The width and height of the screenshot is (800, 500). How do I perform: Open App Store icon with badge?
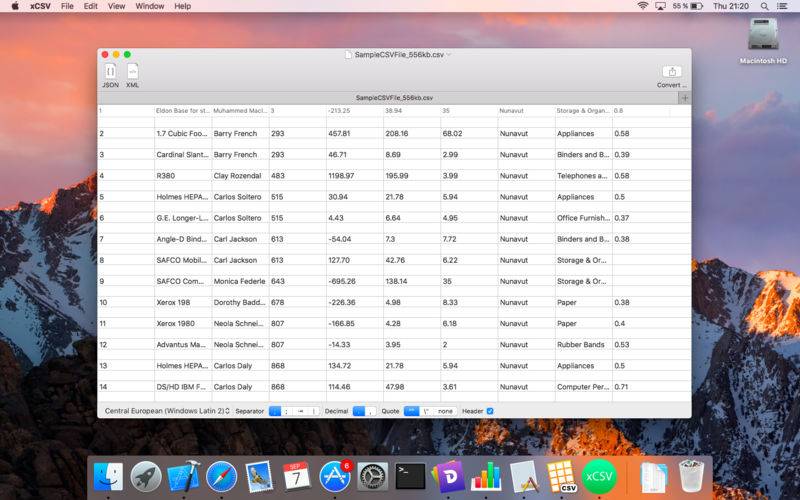pyautogui.click(x=335, y=477)
